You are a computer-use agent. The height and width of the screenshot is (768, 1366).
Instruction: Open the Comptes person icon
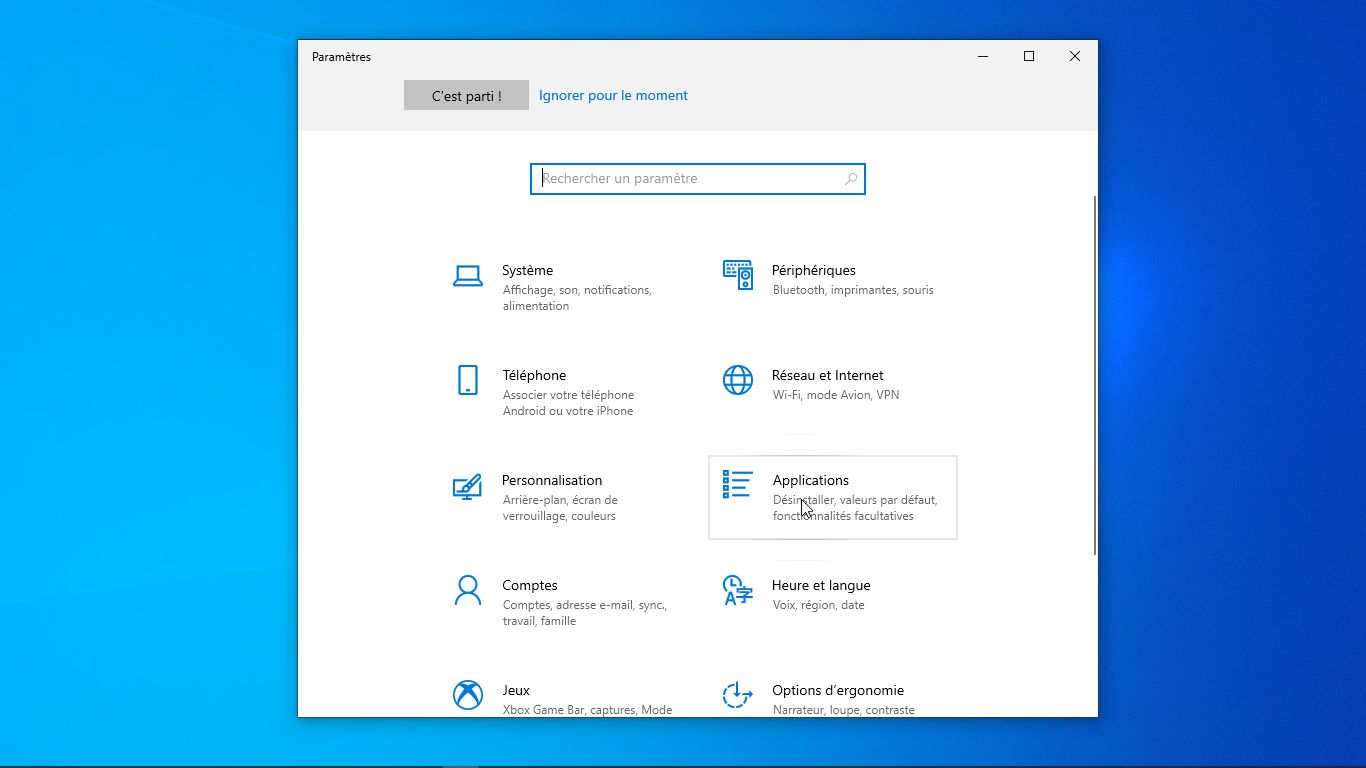[x=467, y=590]
